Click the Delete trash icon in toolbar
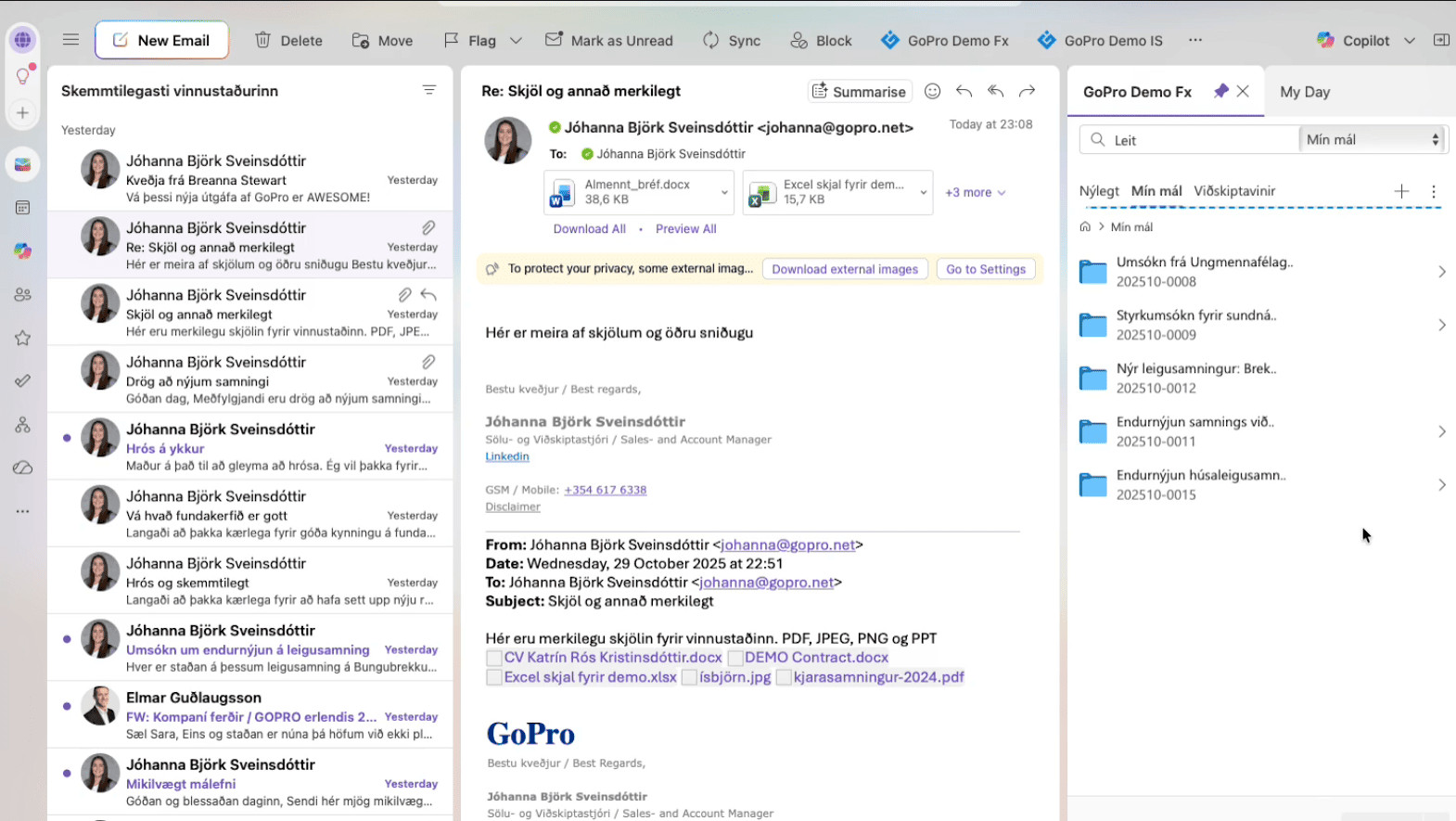This screenshot has width=1456, height=821. tap(263, 41)
